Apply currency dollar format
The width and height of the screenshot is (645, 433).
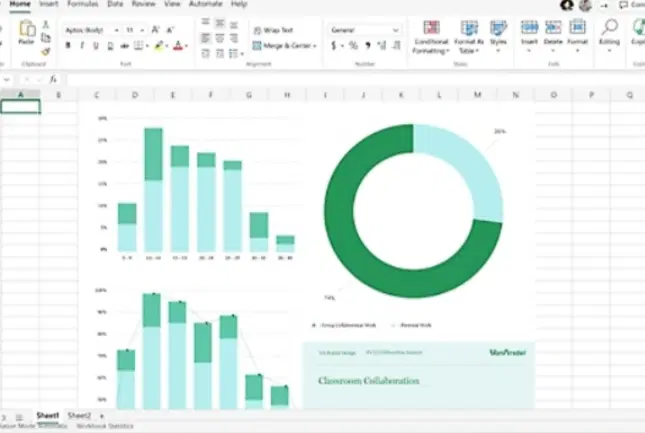click(x=334, y=45)
